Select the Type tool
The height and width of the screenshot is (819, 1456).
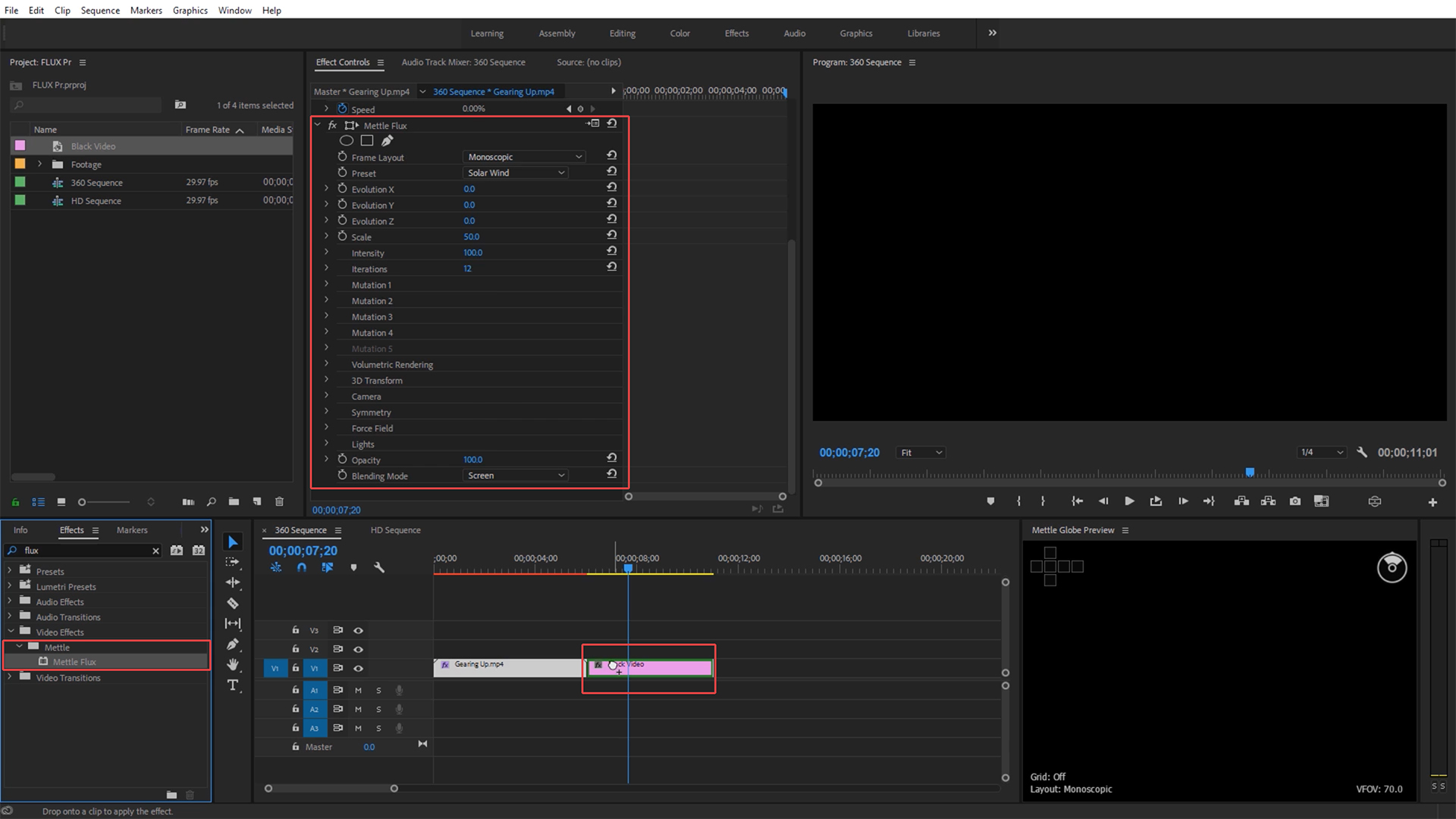(x=233, y=686)
